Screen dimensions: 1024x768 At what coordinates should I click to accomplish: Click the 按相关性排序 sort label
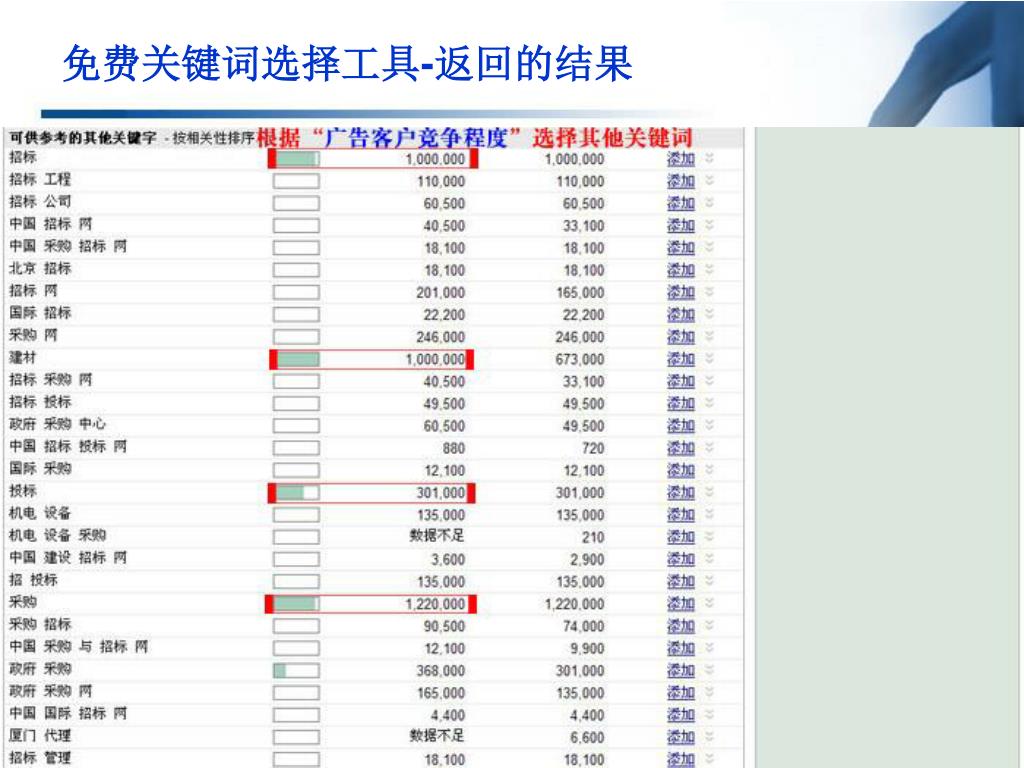tap(212, 138)
